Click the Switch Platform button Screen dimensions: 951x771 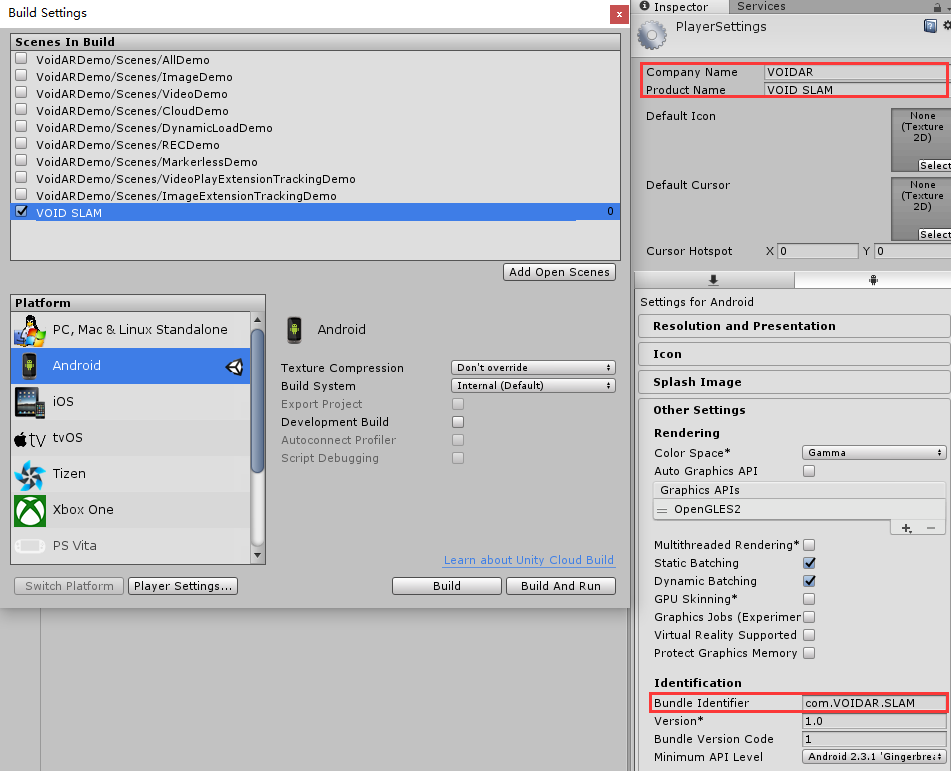(69, 586)
